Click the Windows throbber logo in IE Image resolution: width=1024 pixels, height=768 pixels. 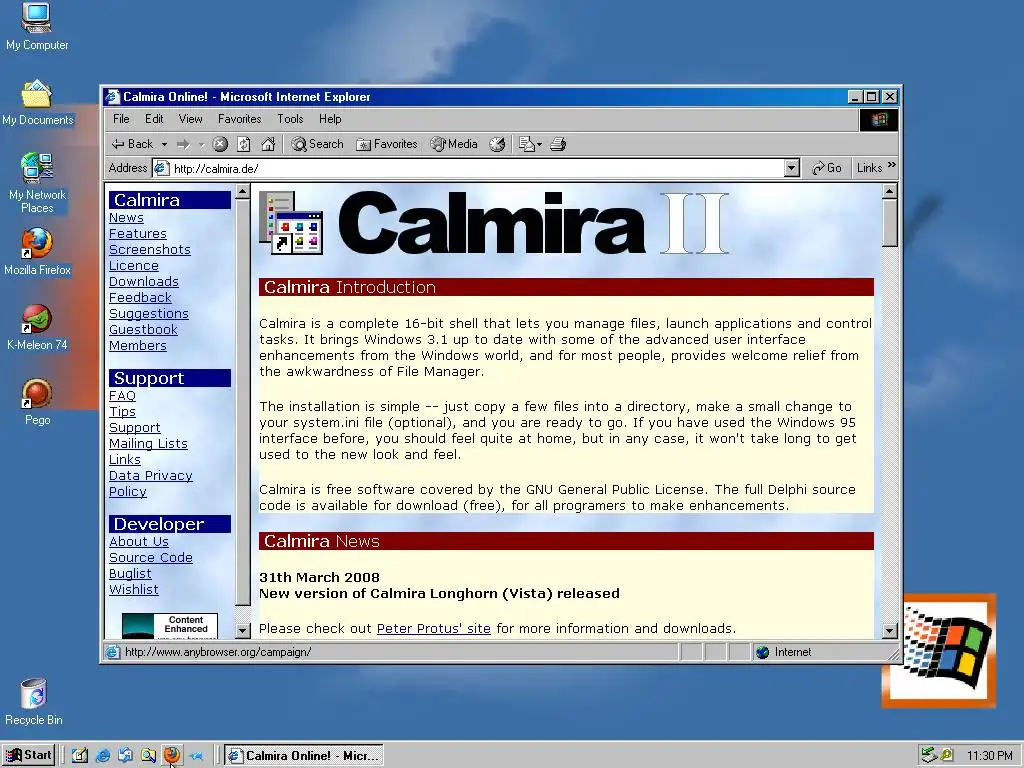coord(879,120)
